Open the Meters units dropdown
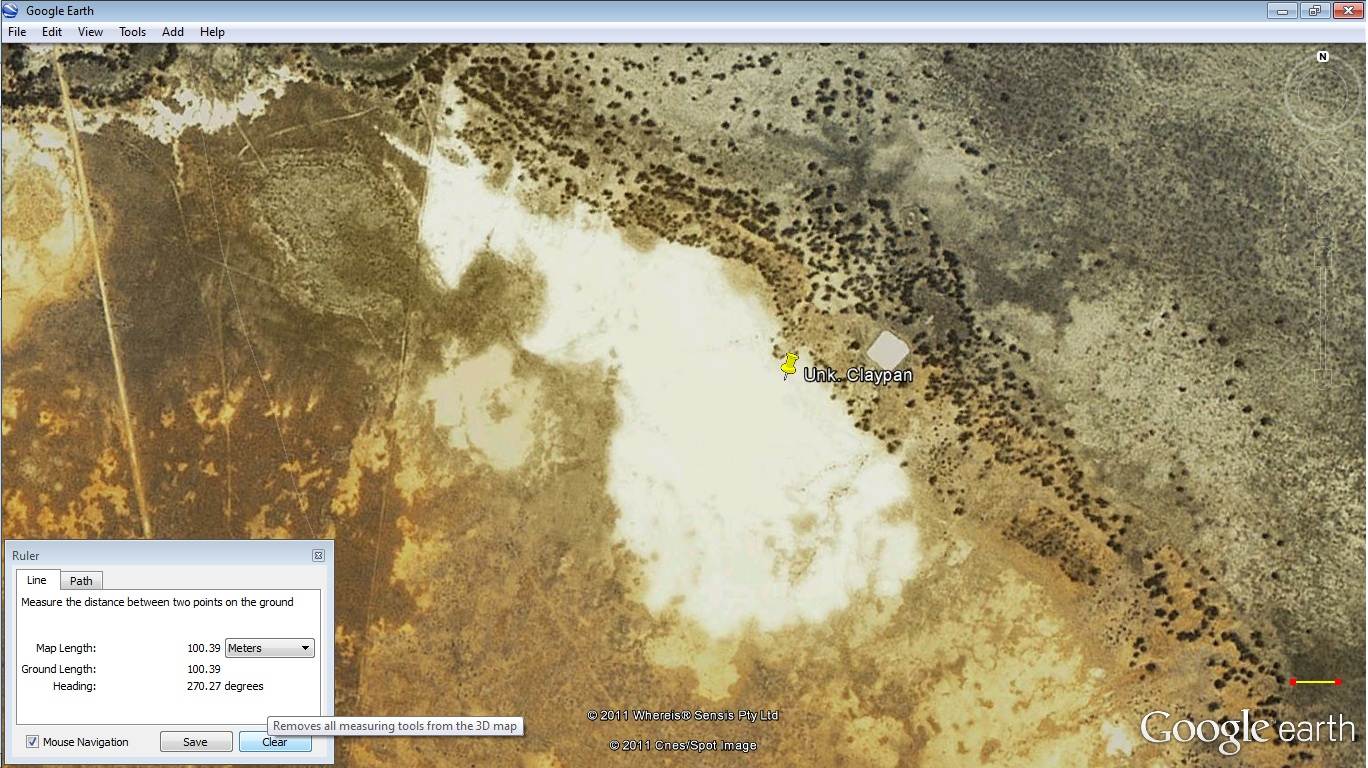This screenshot has height=768, width=1368. tap(268, 647)
